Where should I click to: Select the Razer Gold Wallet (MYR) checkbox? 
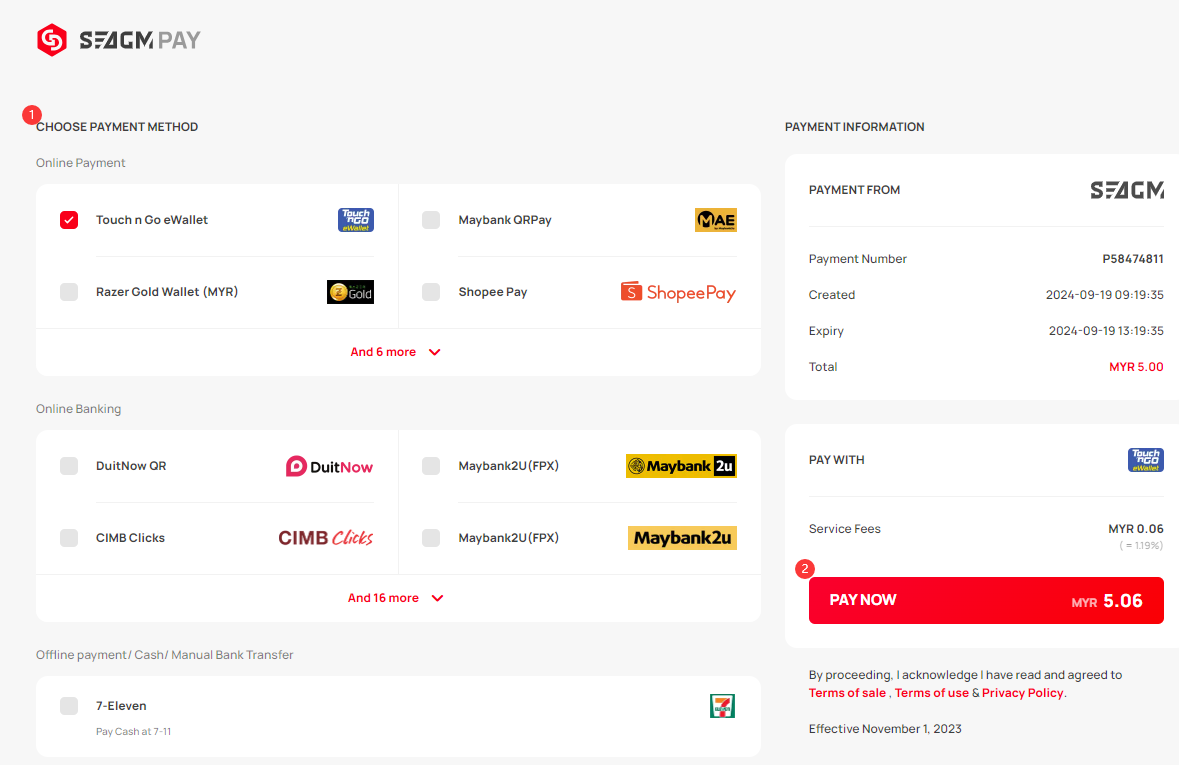(69, 292)
